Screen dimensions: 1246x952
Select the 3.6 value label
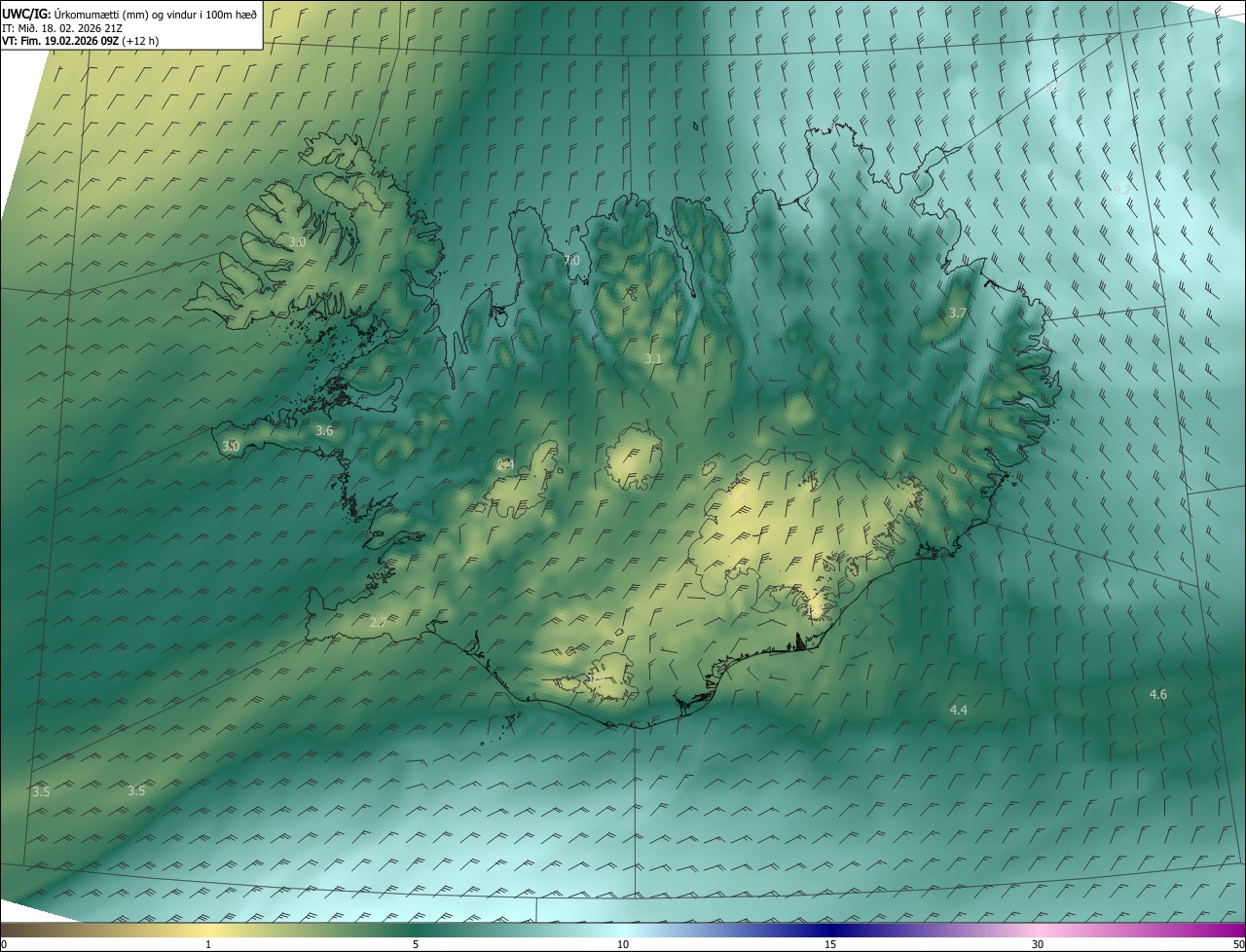pyautogui.click(x=324, y=430)
